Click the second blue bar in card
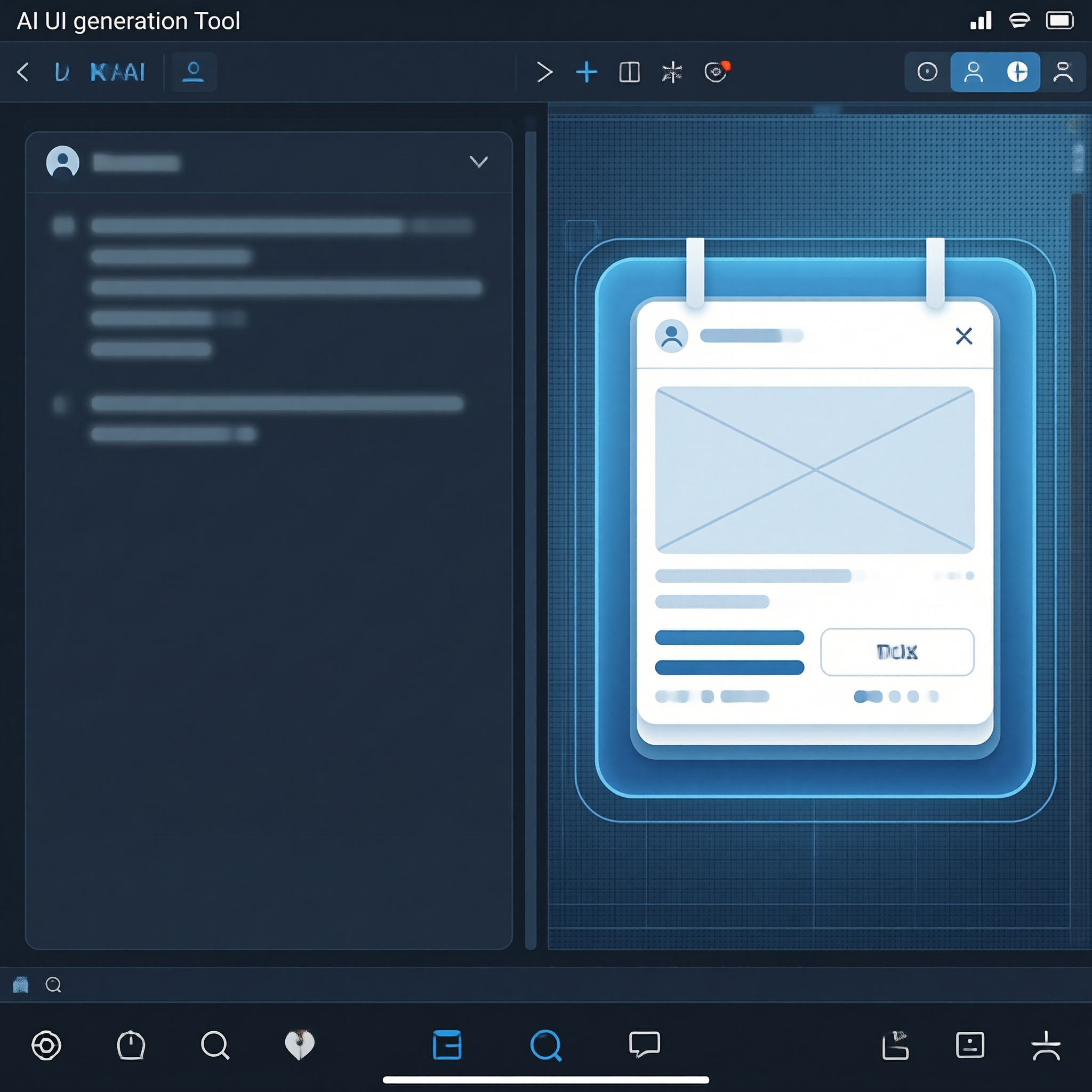 (x=729, y=668)
